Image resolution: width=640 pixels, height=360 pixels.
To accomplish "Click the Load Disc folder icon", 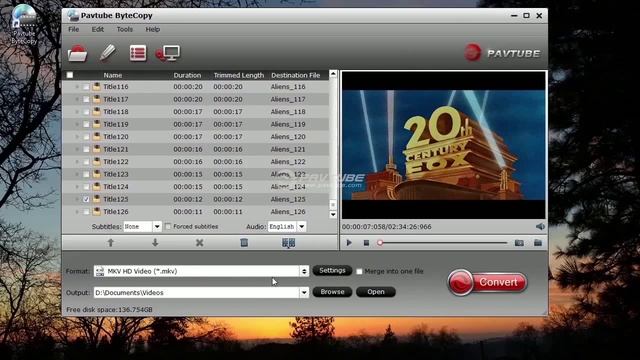I will (78, 53).
